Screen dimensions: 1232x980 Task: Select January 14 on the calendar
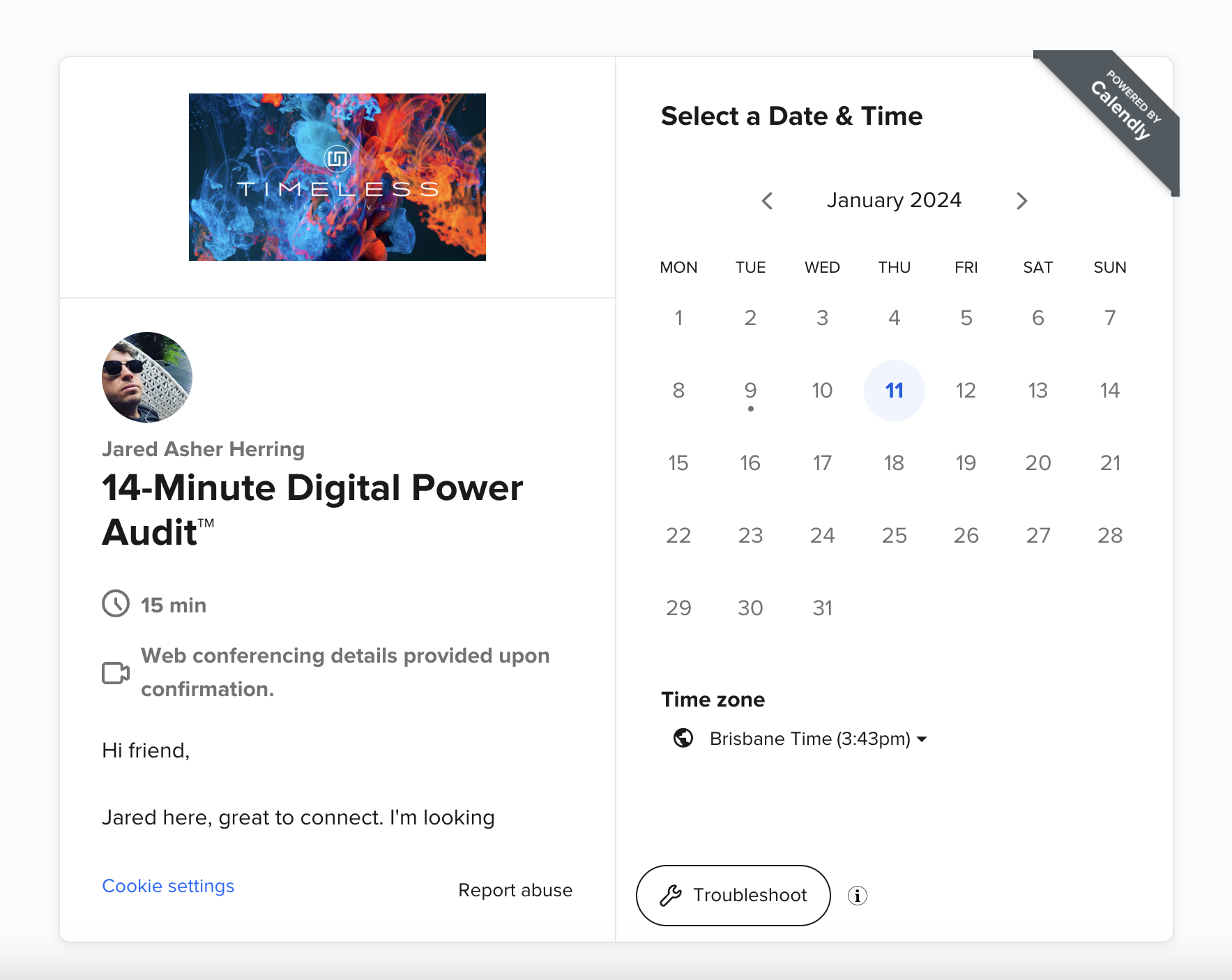(x=1110, y=391)
